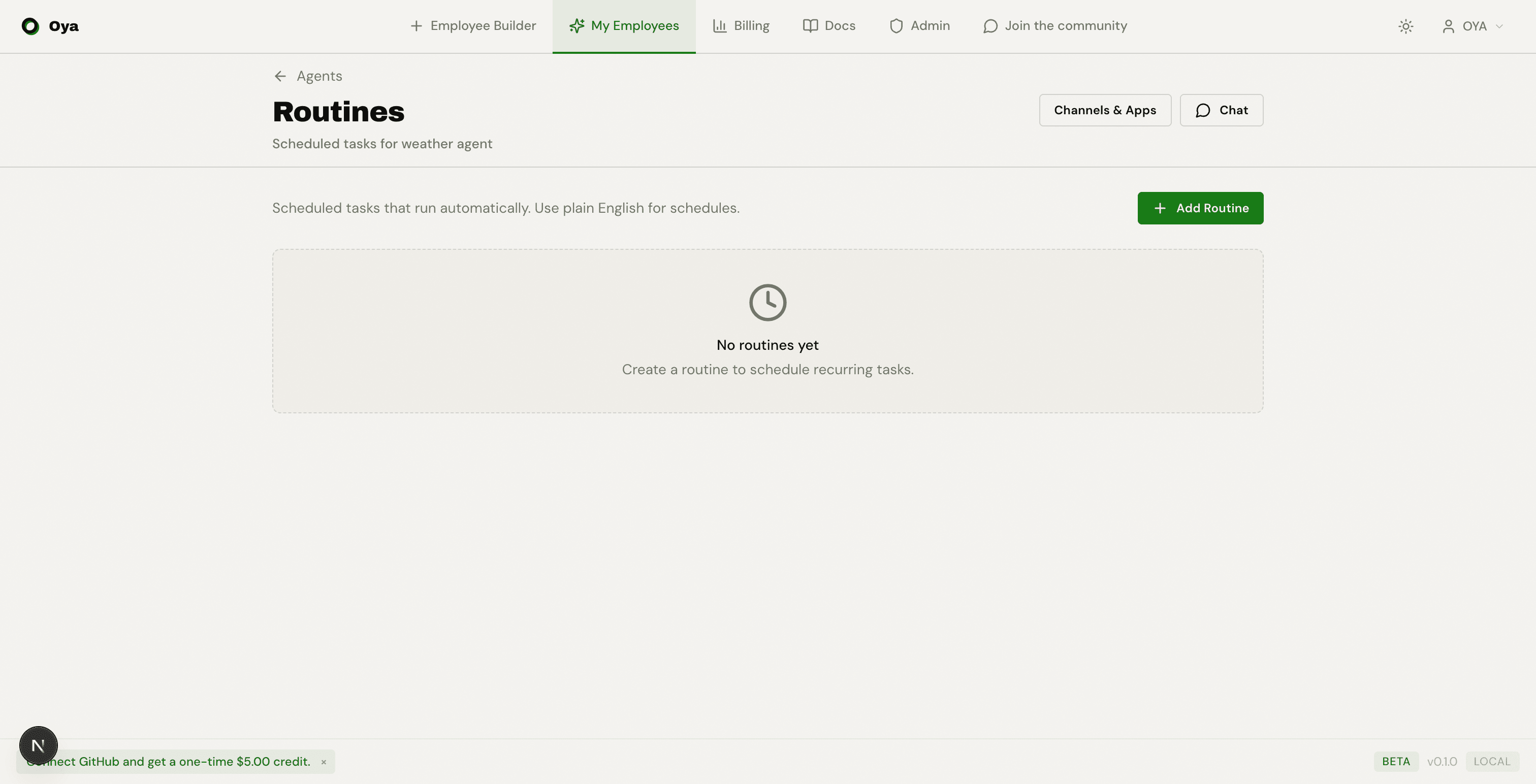Click the BETA badge in the status bar
This screenshot has height=784, width=1536.
(1395, 761)
